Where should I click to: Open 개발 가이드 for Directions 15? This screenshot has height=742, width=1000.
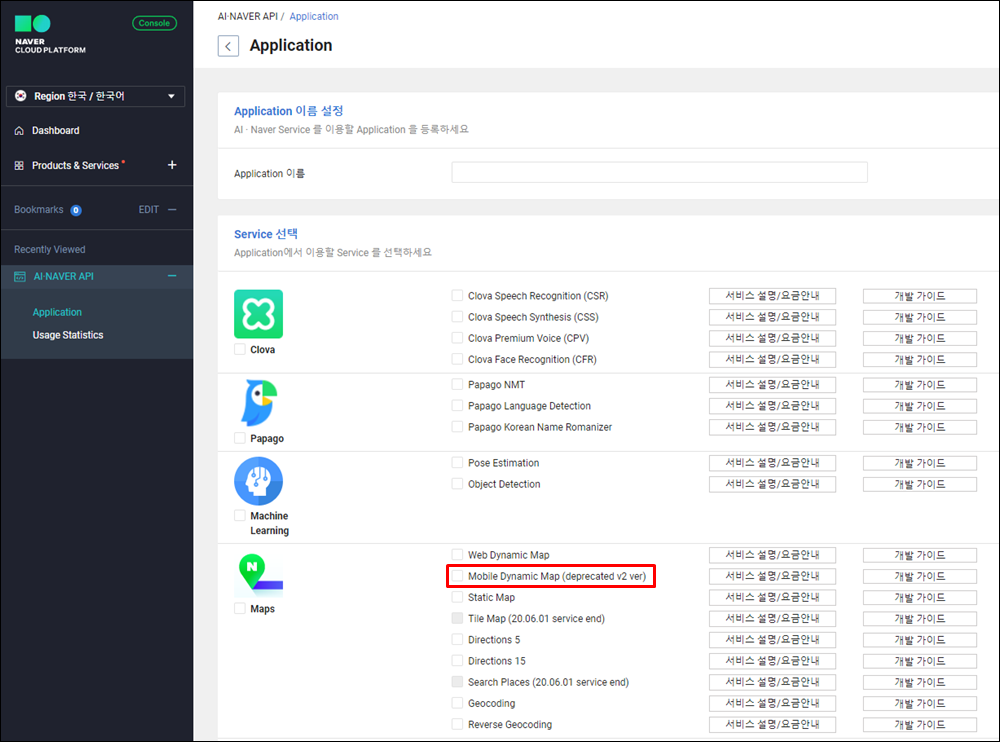coord(920,661)
